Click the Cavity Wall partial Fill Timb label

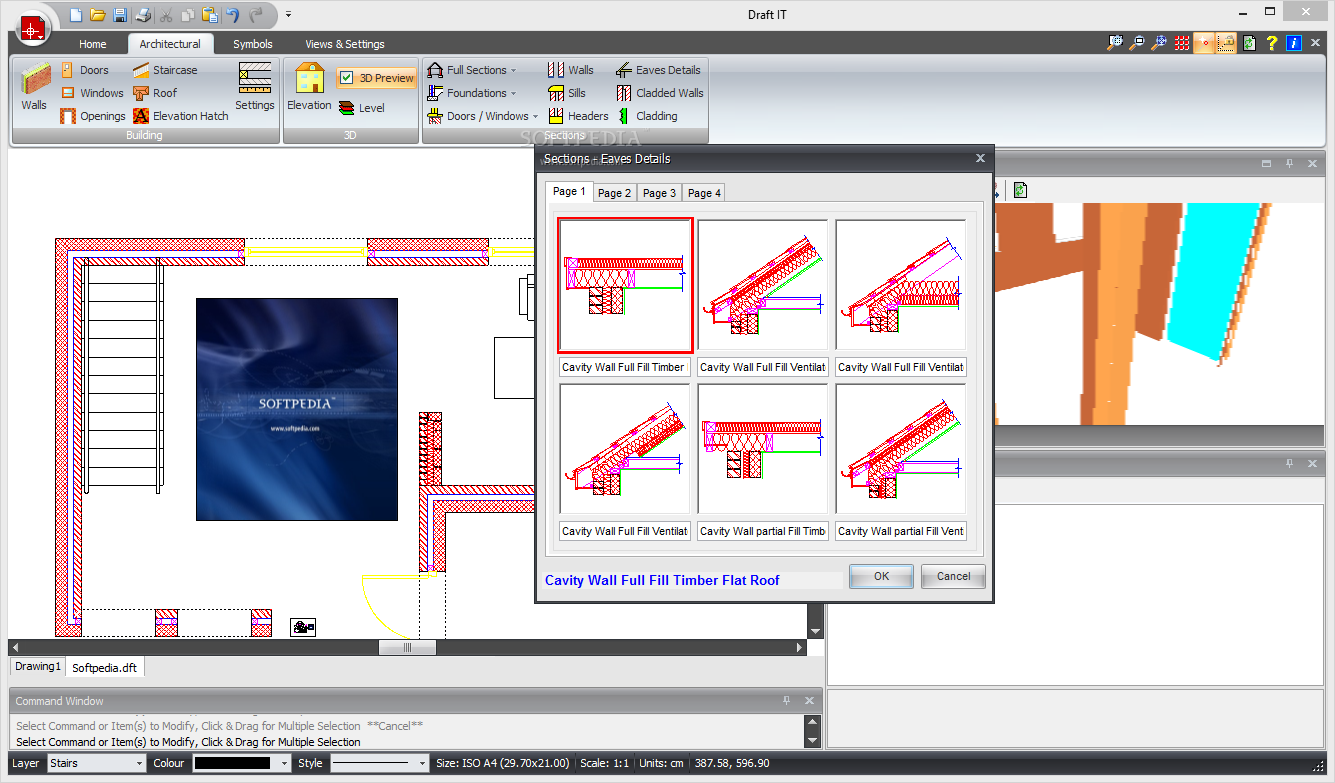[x=763, y=531]
